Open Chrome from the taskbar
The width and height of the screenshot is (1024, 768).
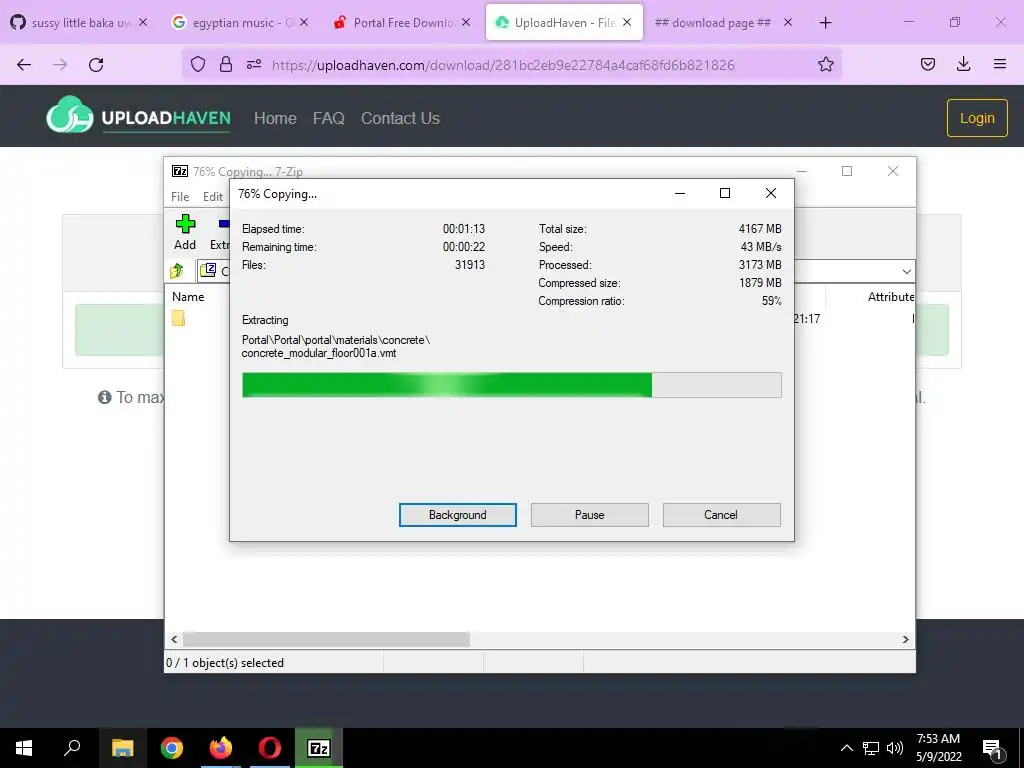(x=172, y=748)
